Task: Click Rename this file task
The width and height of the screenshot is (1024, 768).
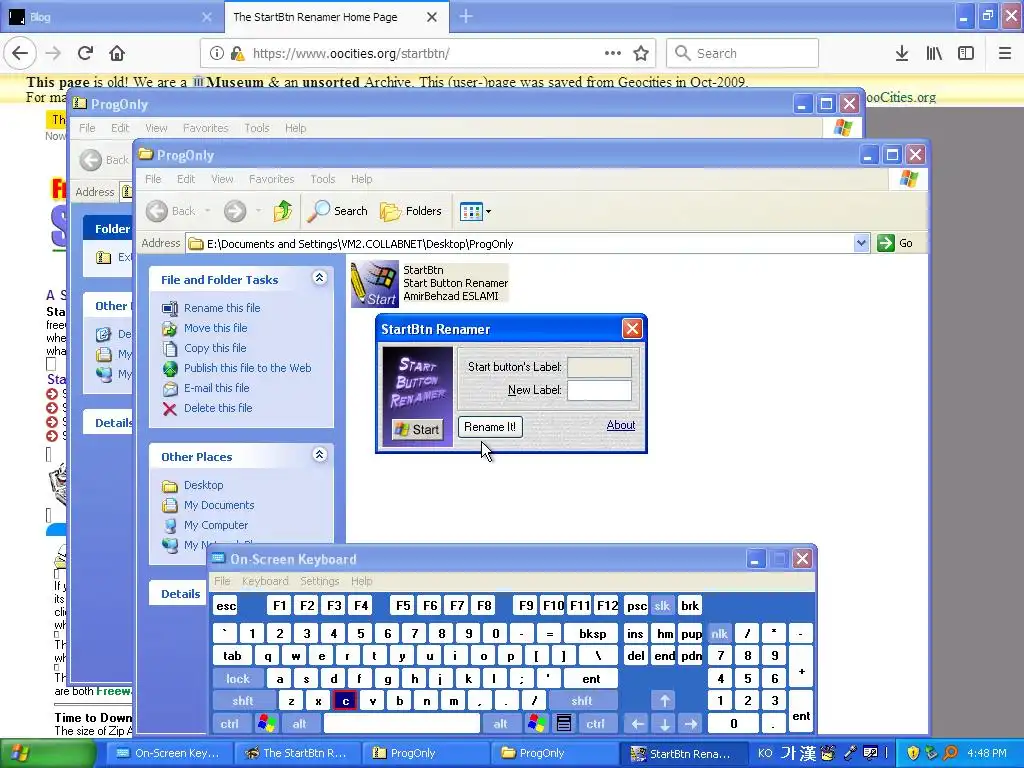Action: 222,308
